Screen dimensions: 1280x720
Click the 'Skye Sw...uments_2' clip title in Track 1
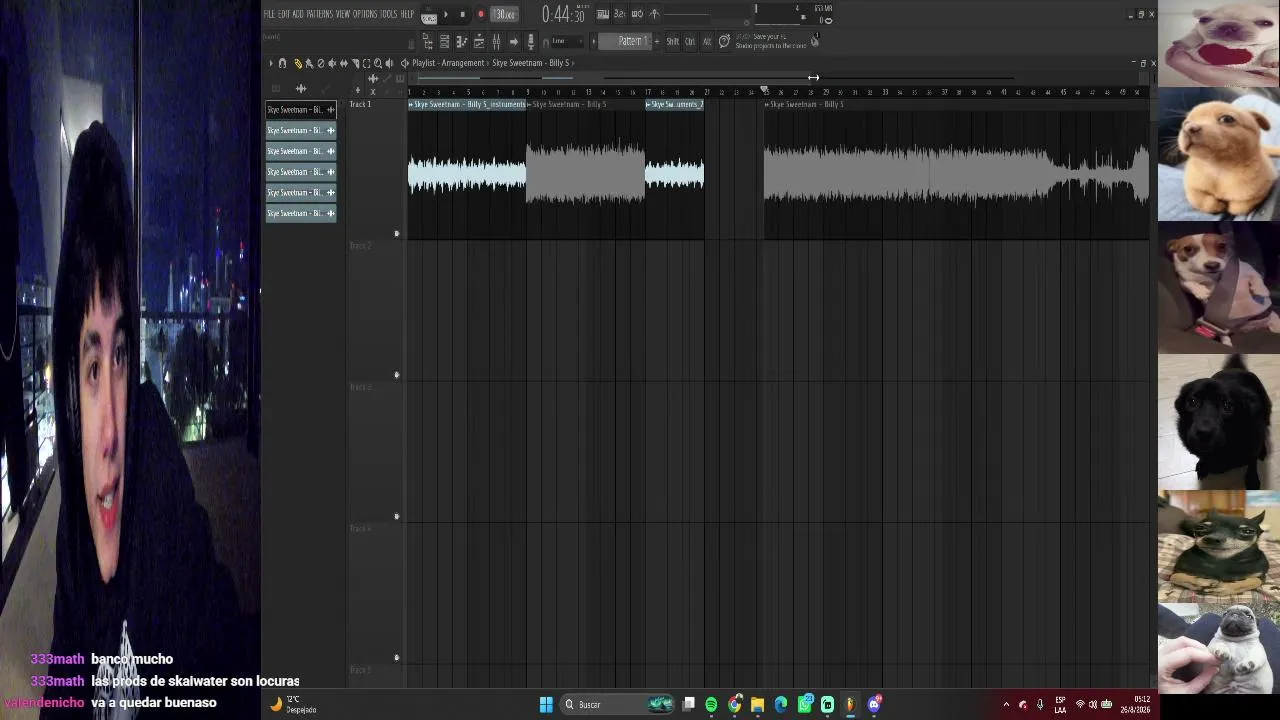coord(675,104)
